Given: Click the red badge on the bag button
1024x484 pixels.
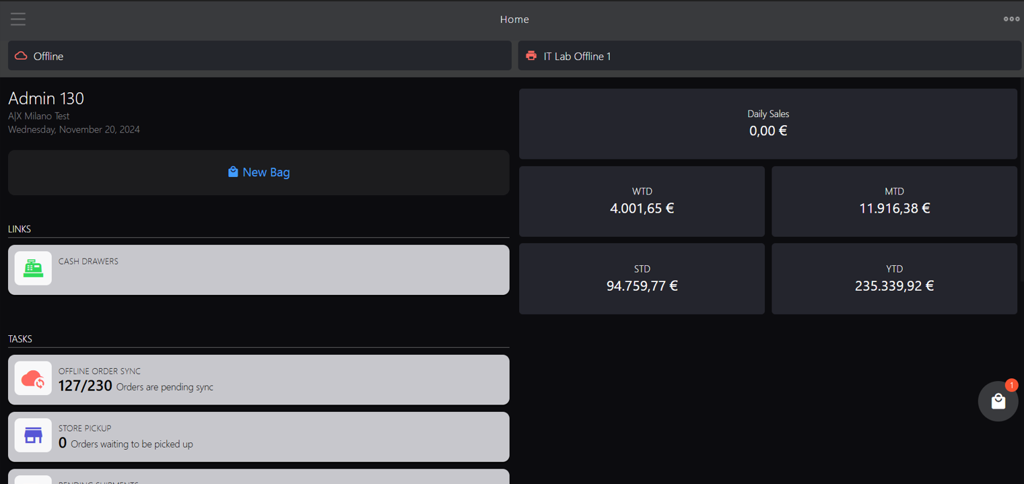Looking at the screenshot, I should pyautogui.click(x=1012, y=385).
